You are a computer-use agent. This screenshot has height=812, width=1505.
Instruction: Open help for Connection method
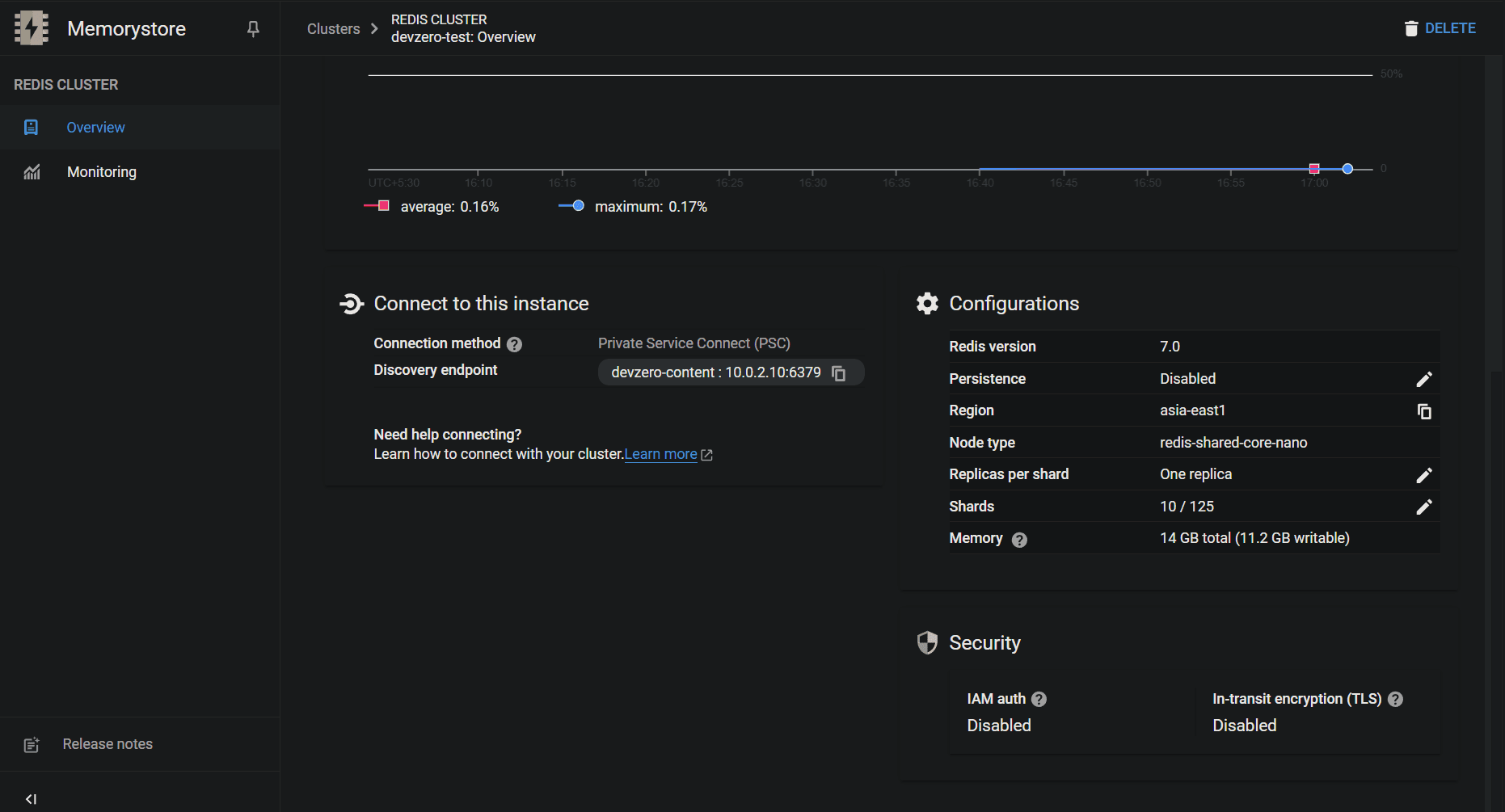pyautogui.click(x=514, y=344)
